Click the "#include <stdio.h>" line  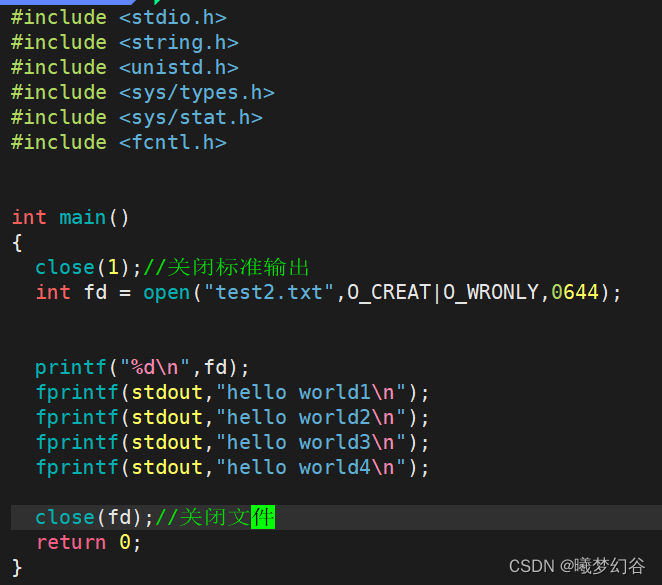[119, 18]
